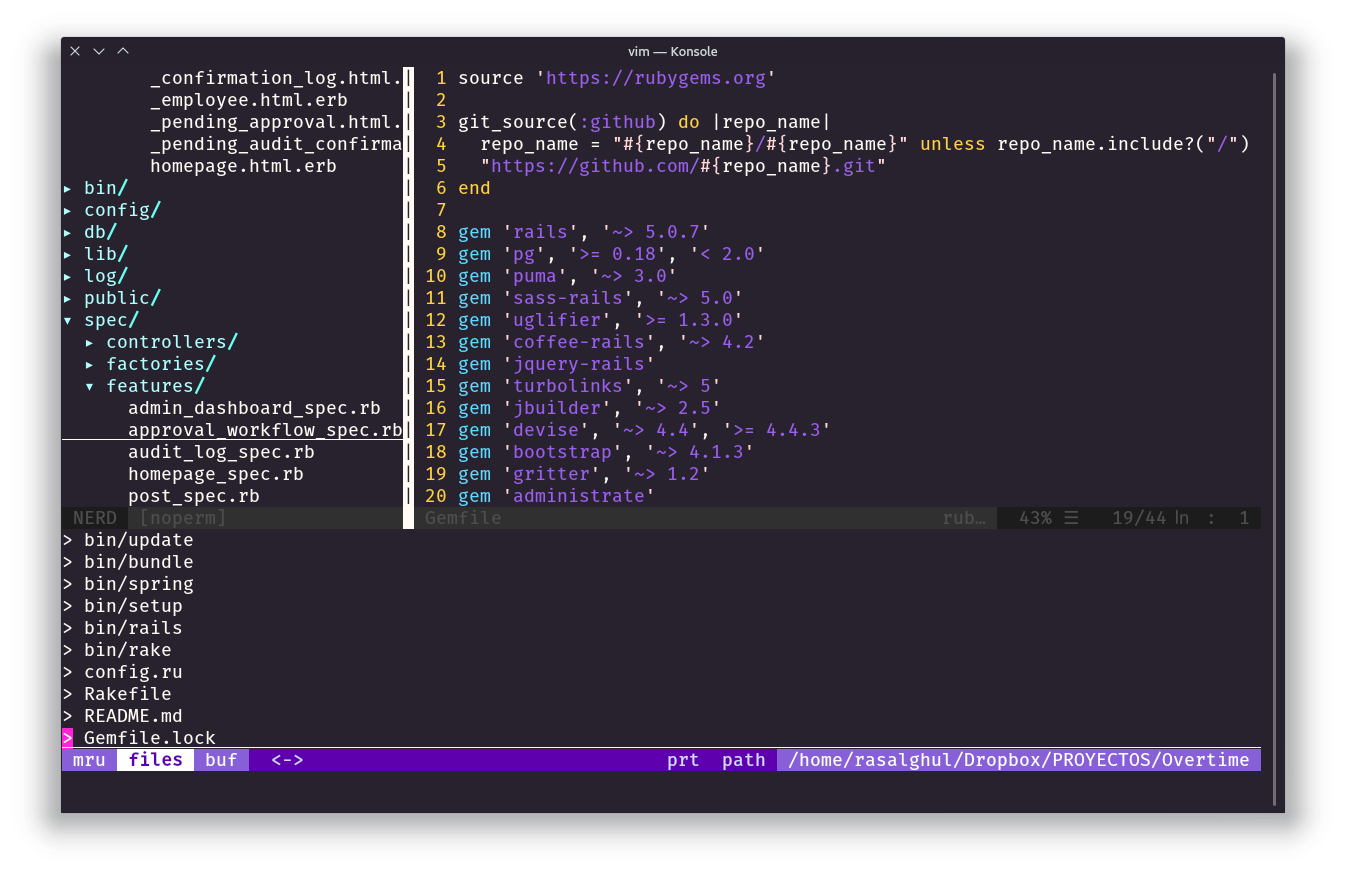Open post_spec.rb in NERDTree
Viewport: 1346px width, 874px height.
pos(194,496)
